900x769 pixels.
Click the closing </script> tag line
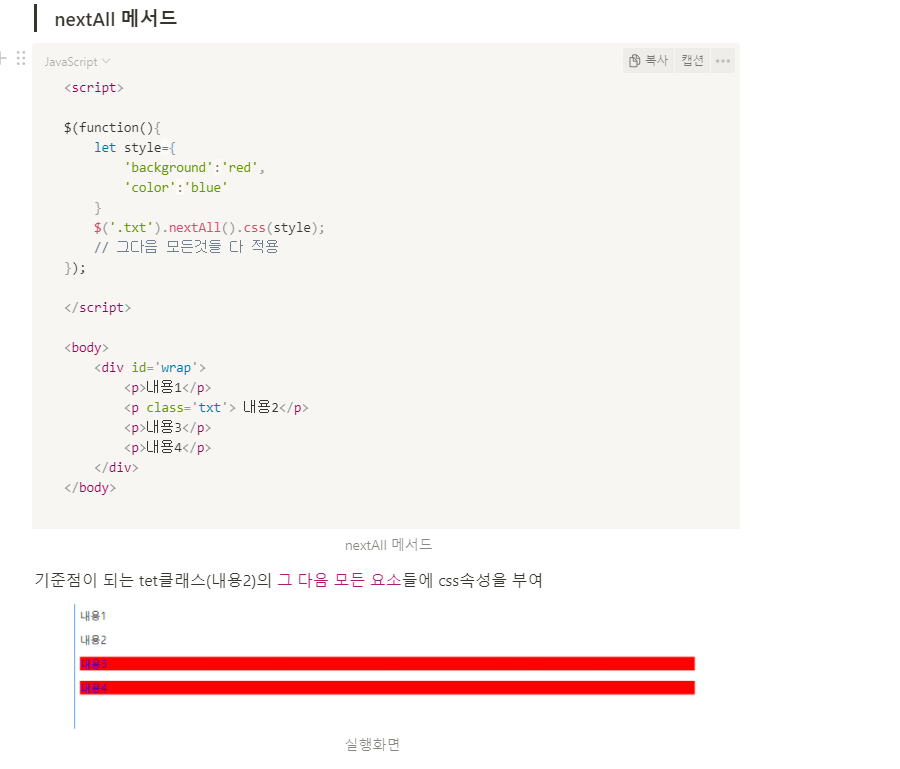[97, 308]
